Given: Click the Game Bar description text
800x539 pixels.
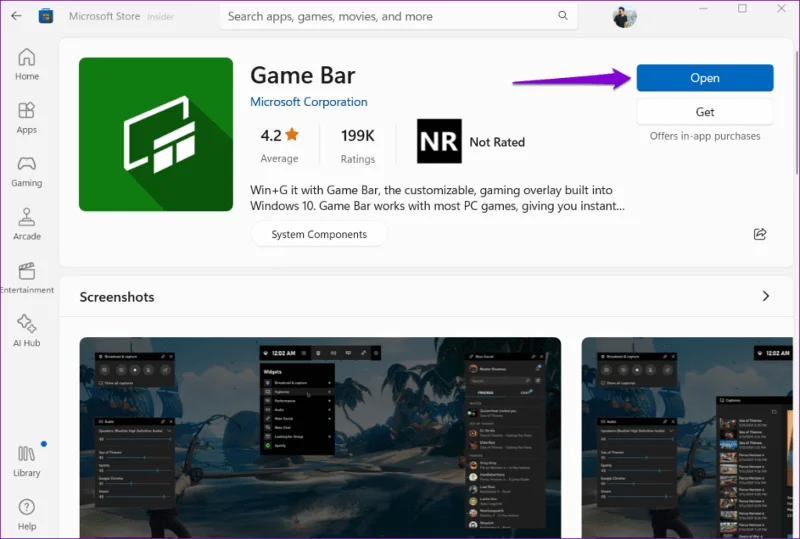Looking at the screenshot, I should coord(437,198).
